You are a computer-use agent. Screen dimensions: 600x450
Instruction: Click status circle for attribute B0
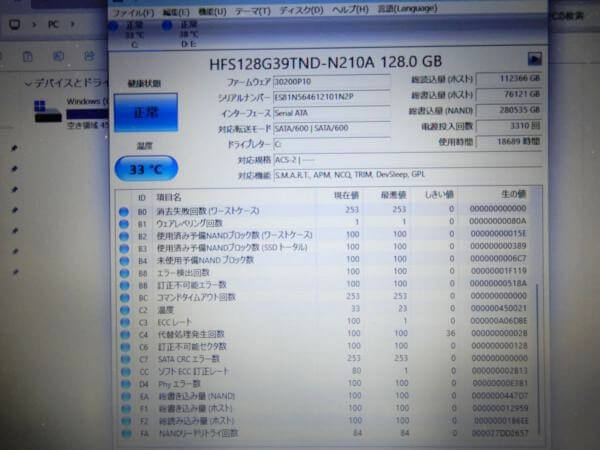[124, 210]
